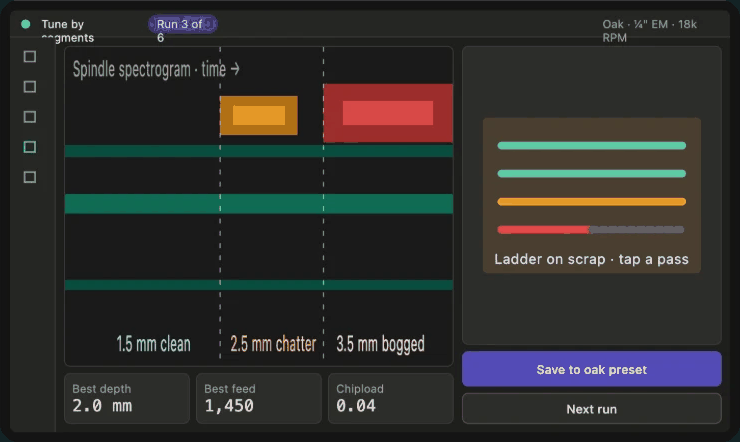
Task: Click the Best feed 1,450 card
Action: coord(259,398)
